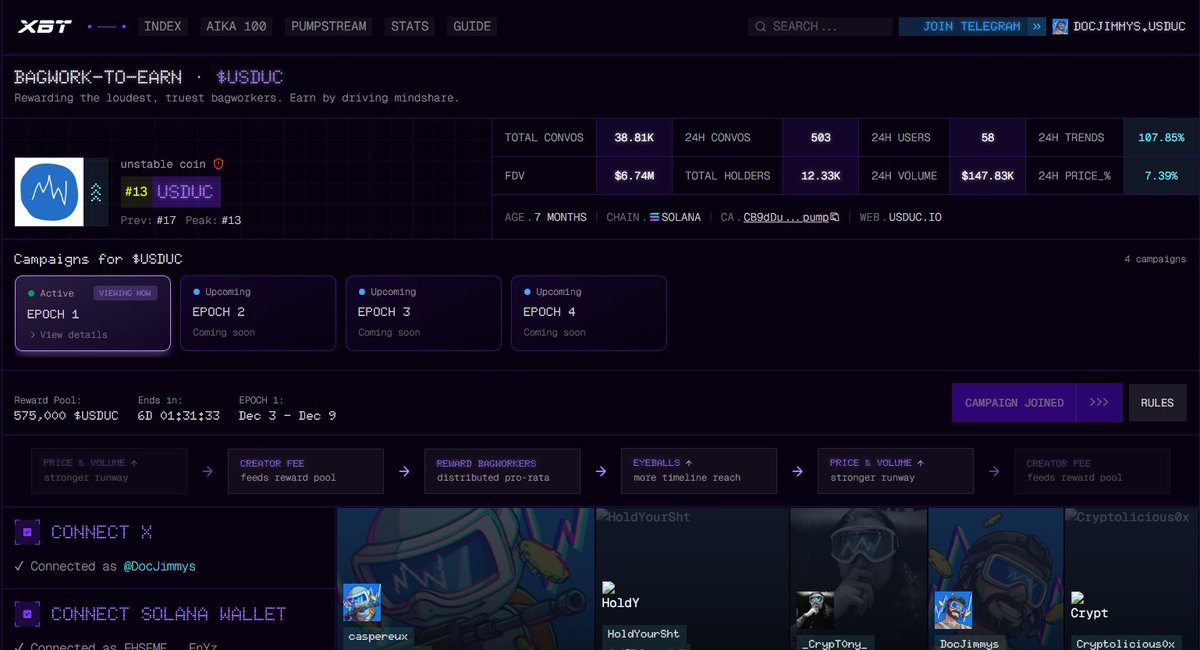Image resolution: width=1200 pixels, height=650 pixels.
Task: Click the TOTAL CONVOS value 38.81K
Action: (634, 138)
